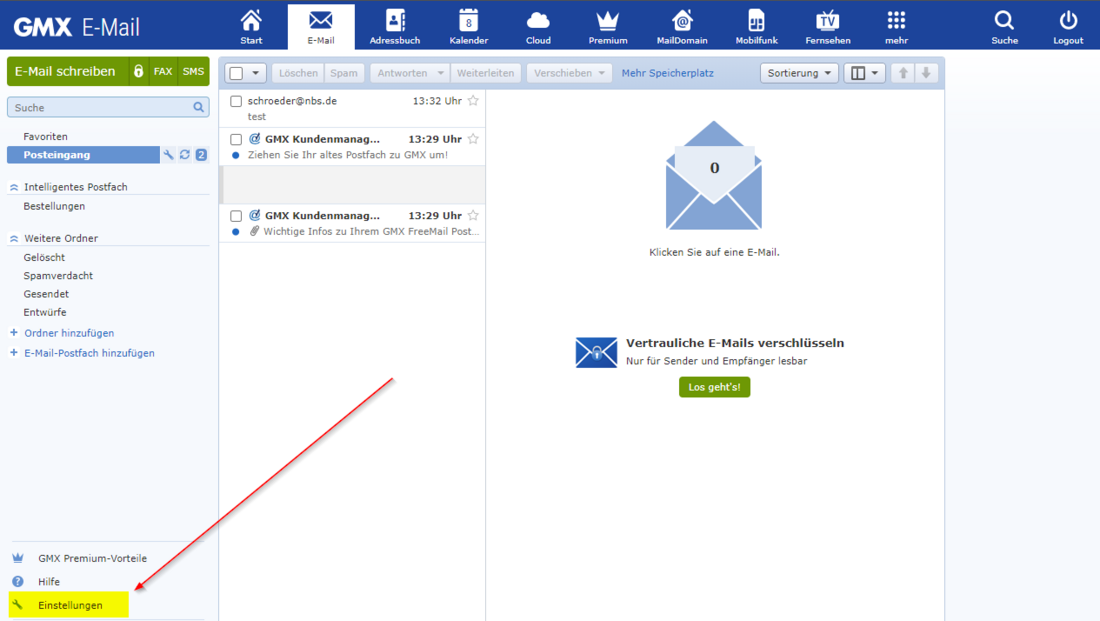
Task: Open the Cloud section
Action: [x=538, y=27]
